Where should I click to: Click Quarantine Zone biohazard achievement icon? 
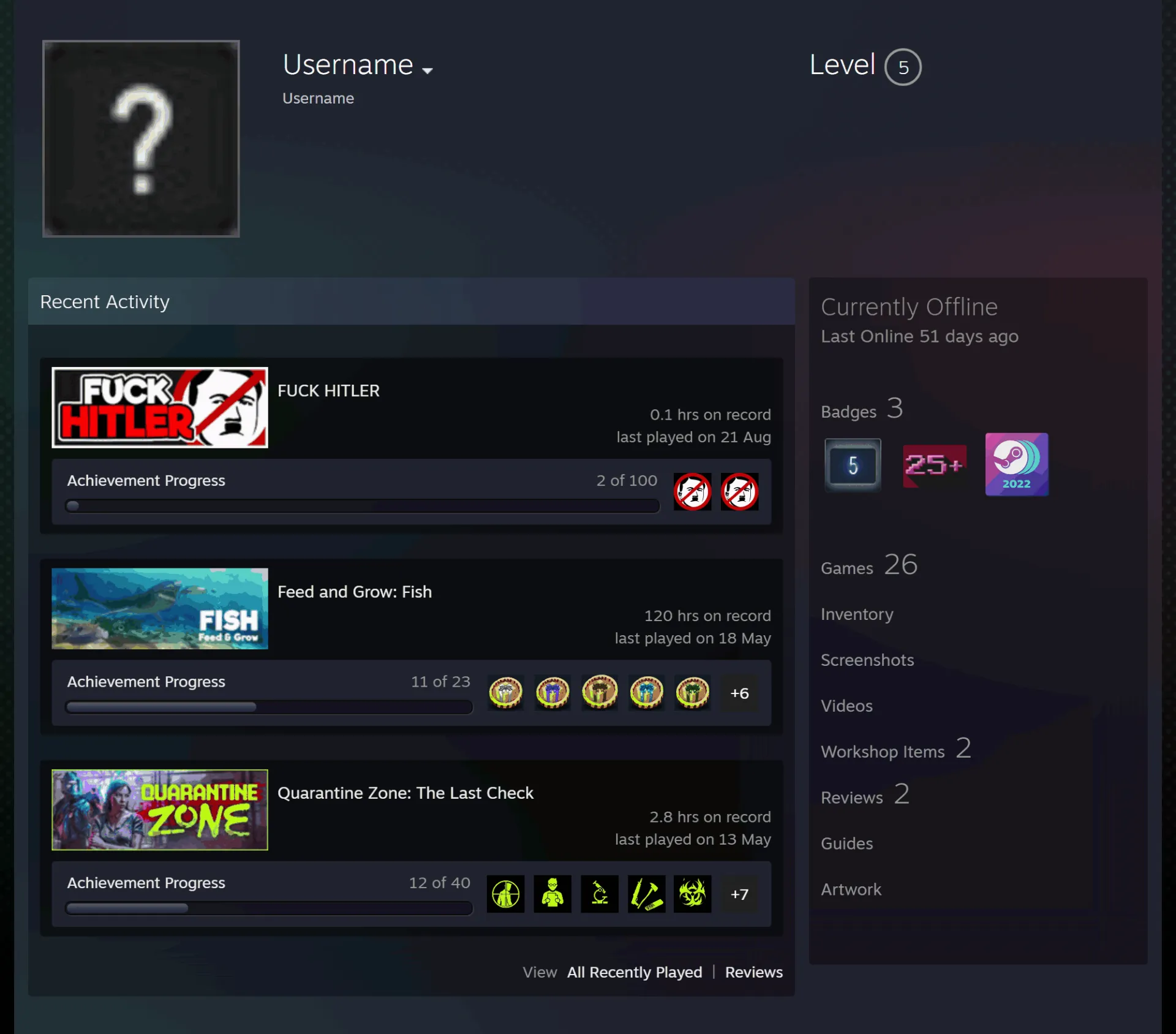click(692, 894)
